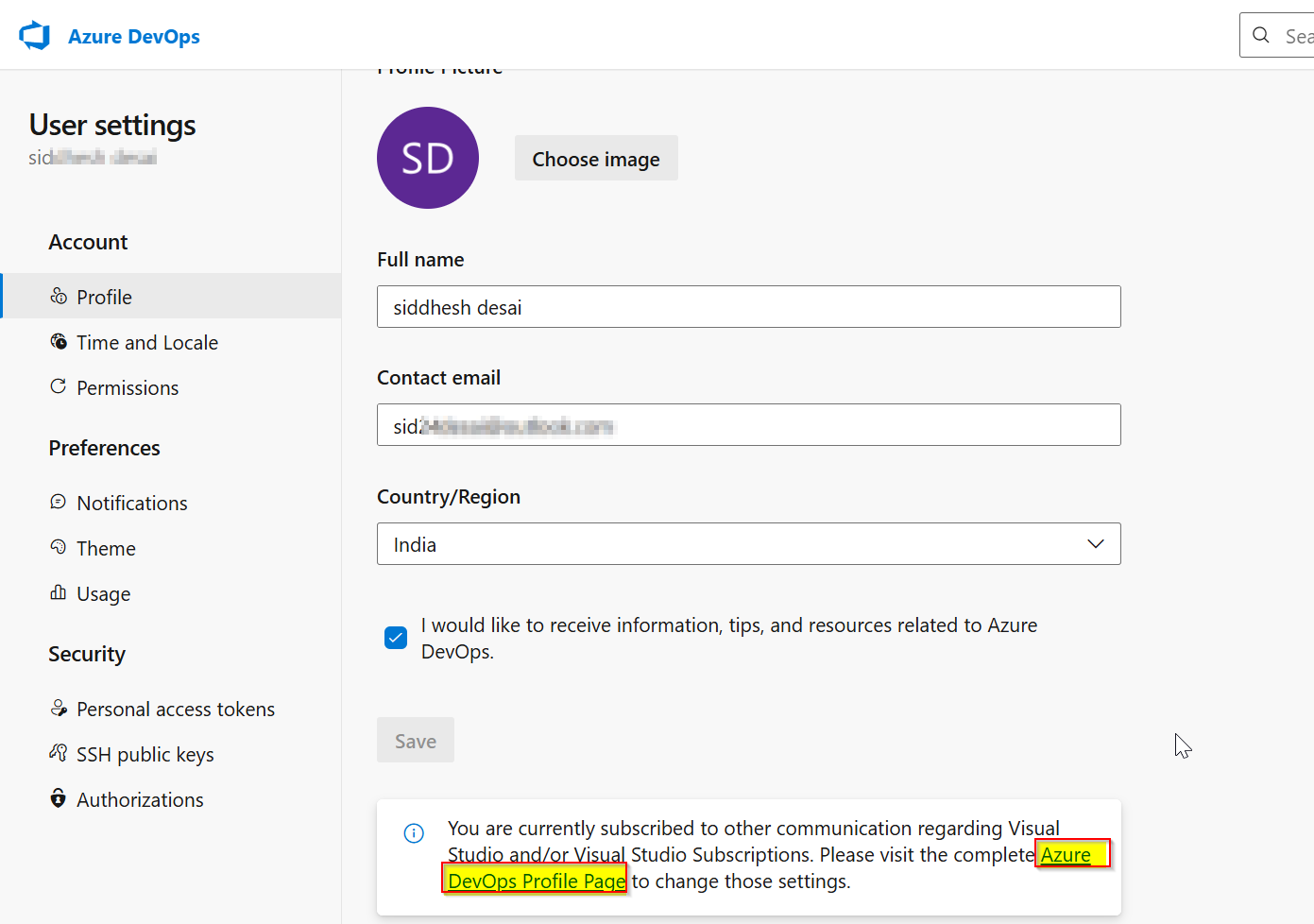Screen dimensions: 1314x924
Task: Click the User settings heading
Action: 112,125
